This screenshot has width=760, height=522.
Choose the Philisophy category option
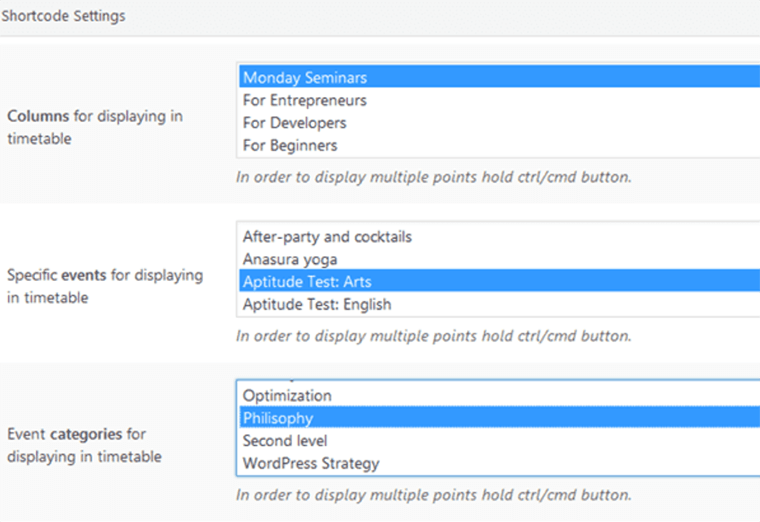click(x=278, y=418)
